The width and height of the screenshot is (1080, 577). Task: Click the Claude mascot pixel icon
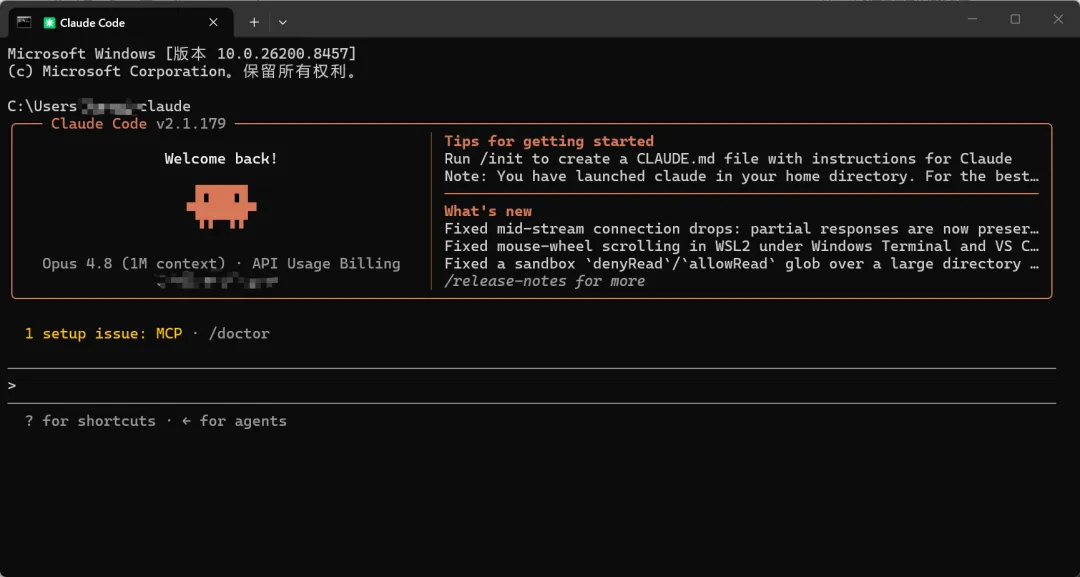(221, 206)
